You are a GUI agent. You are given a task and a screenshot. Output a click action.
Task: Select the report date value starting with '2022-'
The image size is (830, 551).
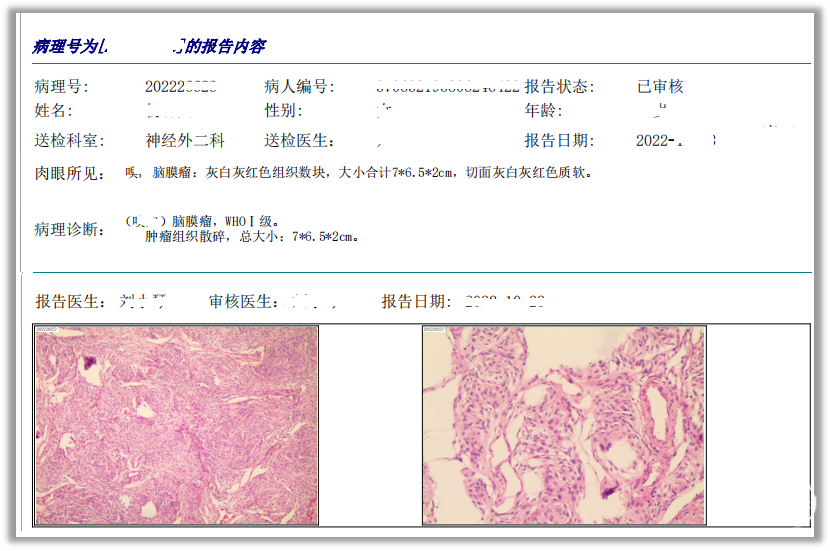click(676, 141)
